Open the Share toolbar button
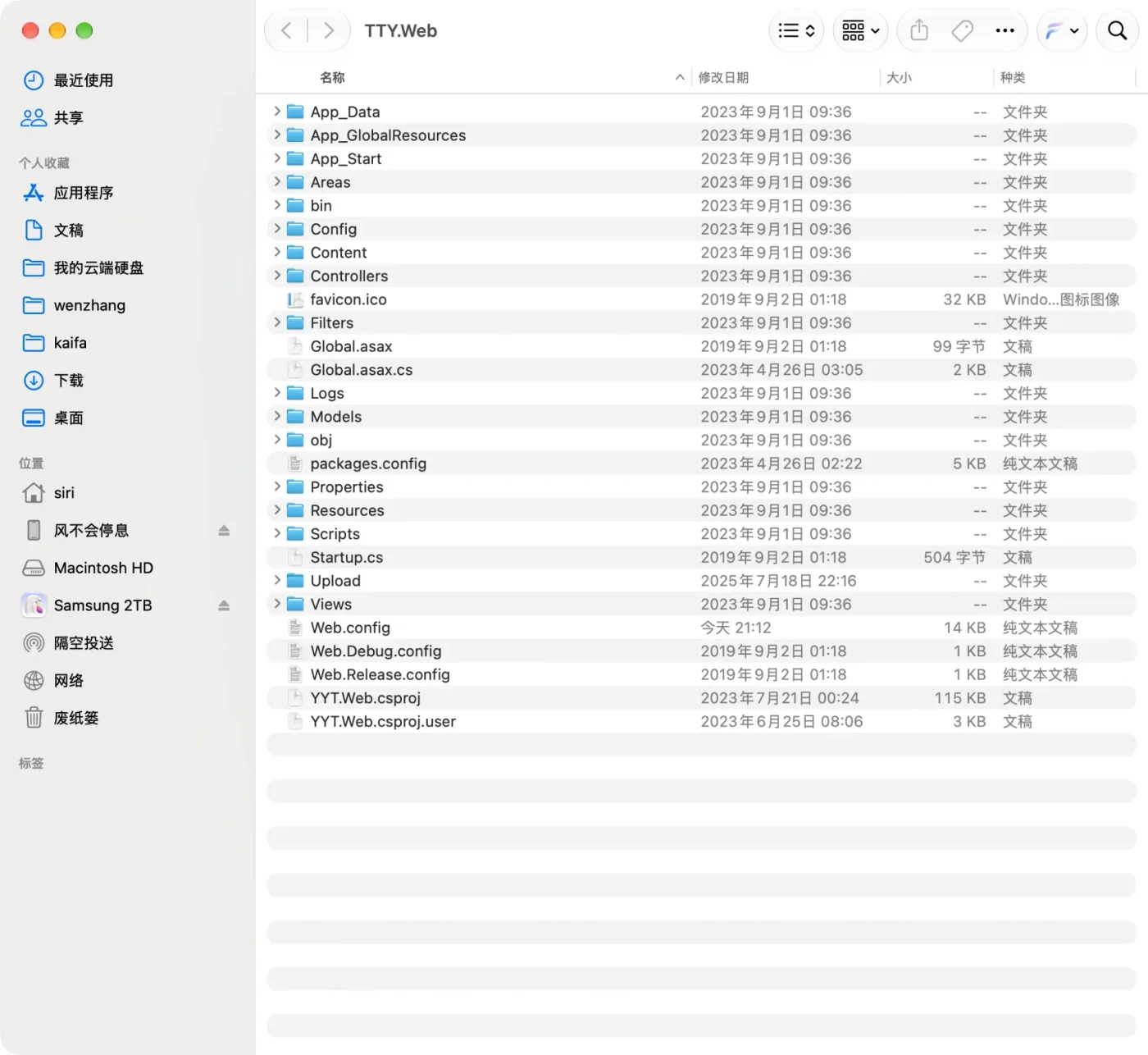Viewport: 1148px width, 1055px height. tap(919, 31)
